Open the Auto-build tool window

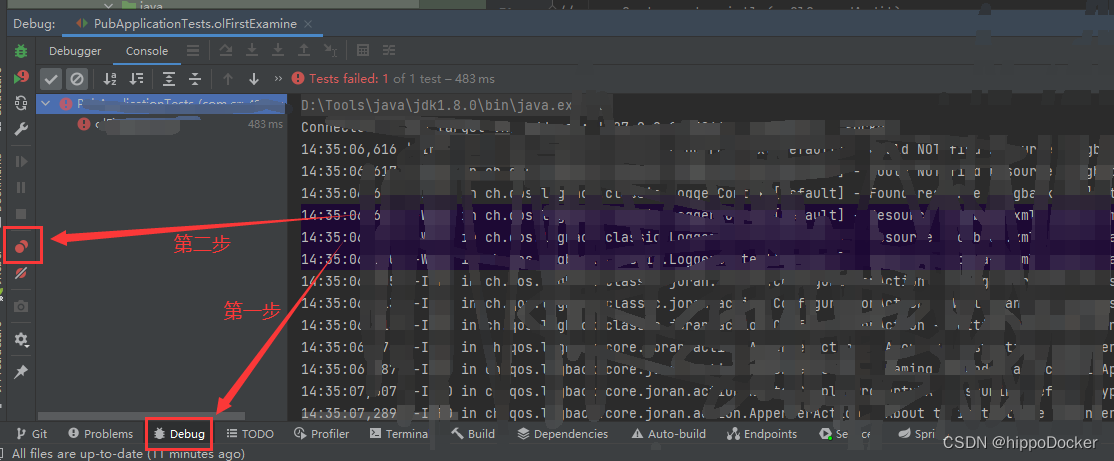coord(668,433)
